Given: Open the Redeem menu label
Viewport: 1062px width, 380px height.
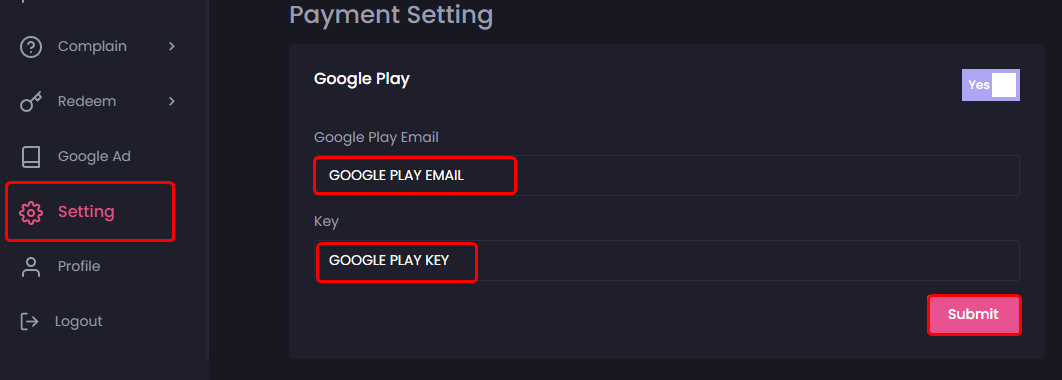Looking at the screenshot, I should tap(87, 101).
